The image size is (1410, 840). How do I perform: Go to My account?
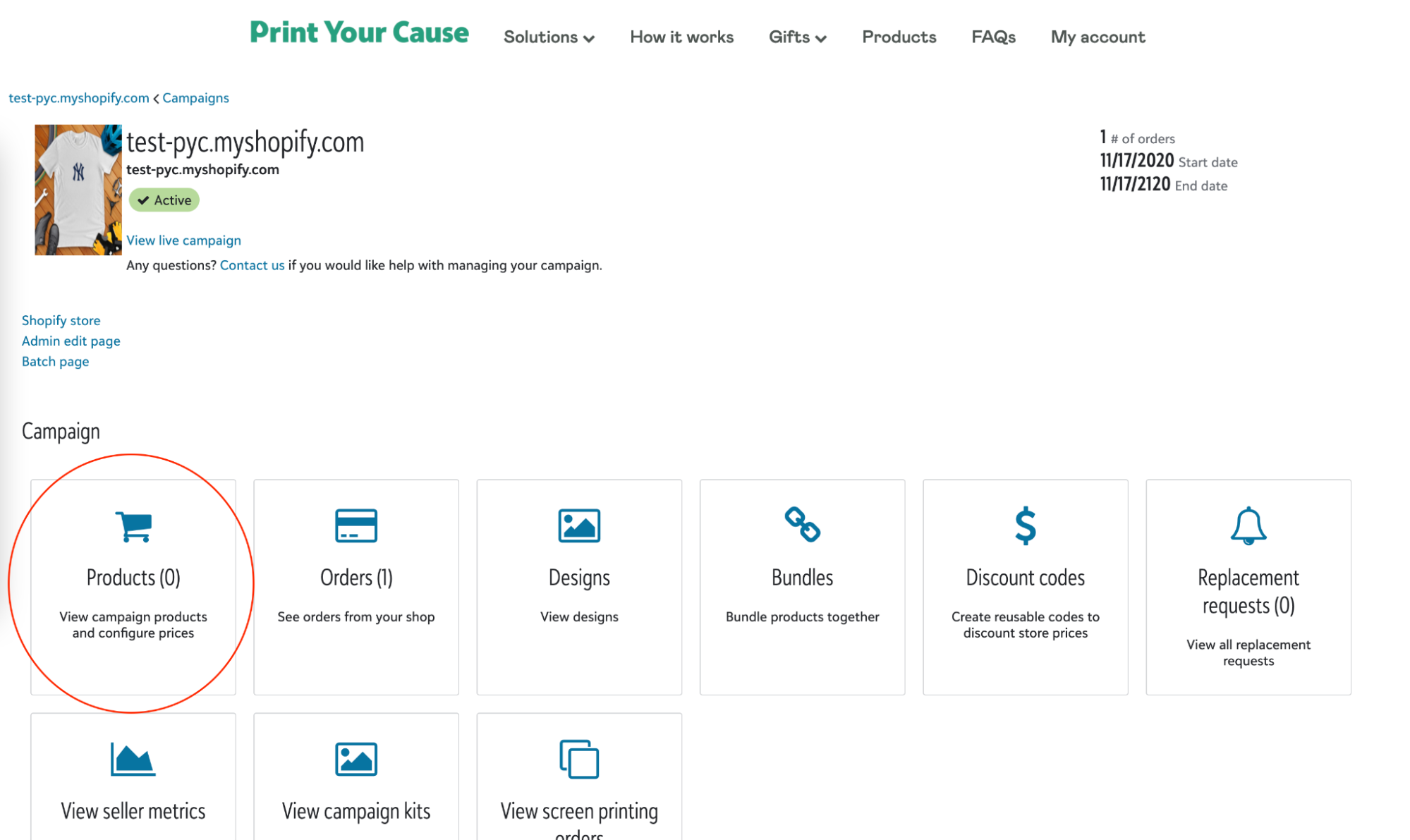pos(1098,37)
